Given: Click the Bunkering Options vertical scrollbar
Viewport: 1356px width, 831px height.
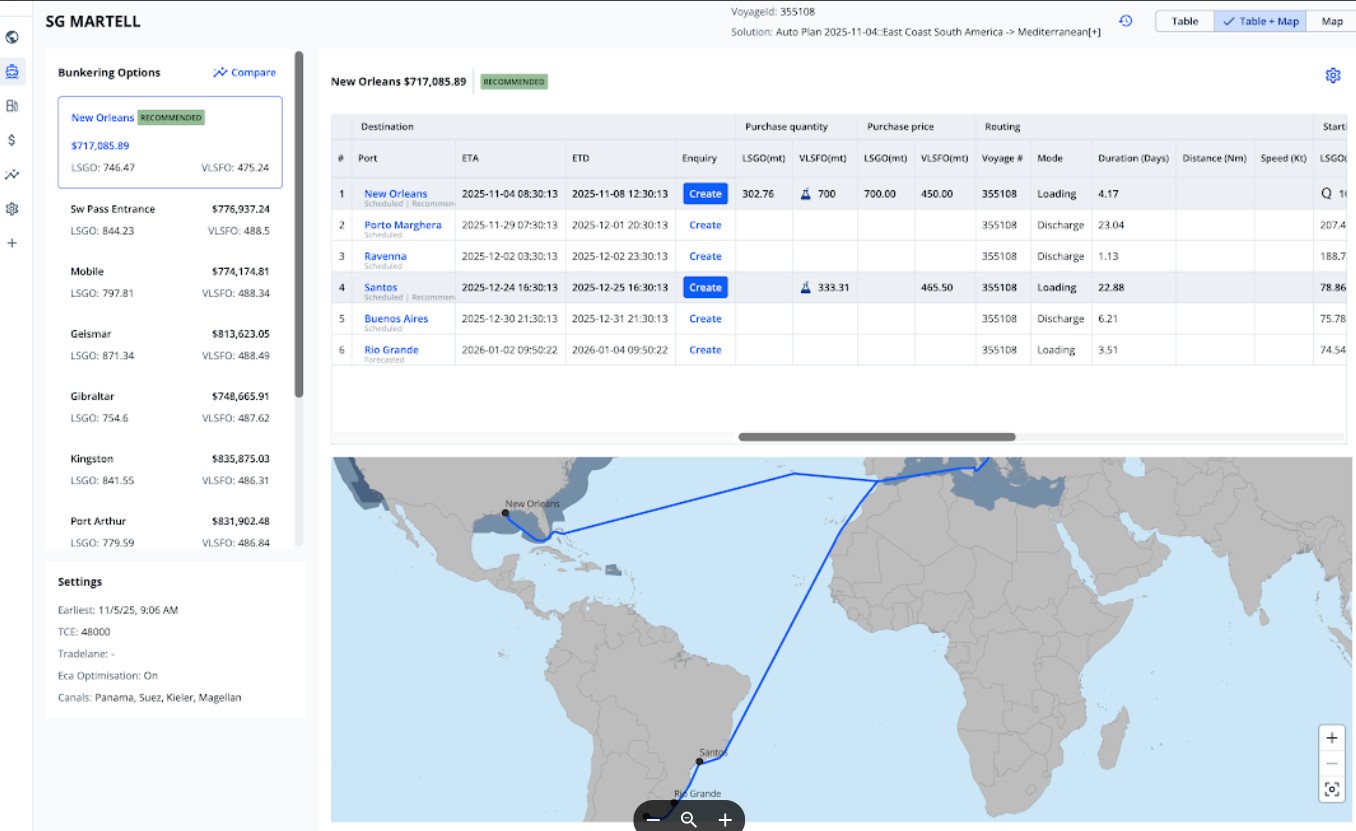Looking at the screenshot, I should [298, 225].
